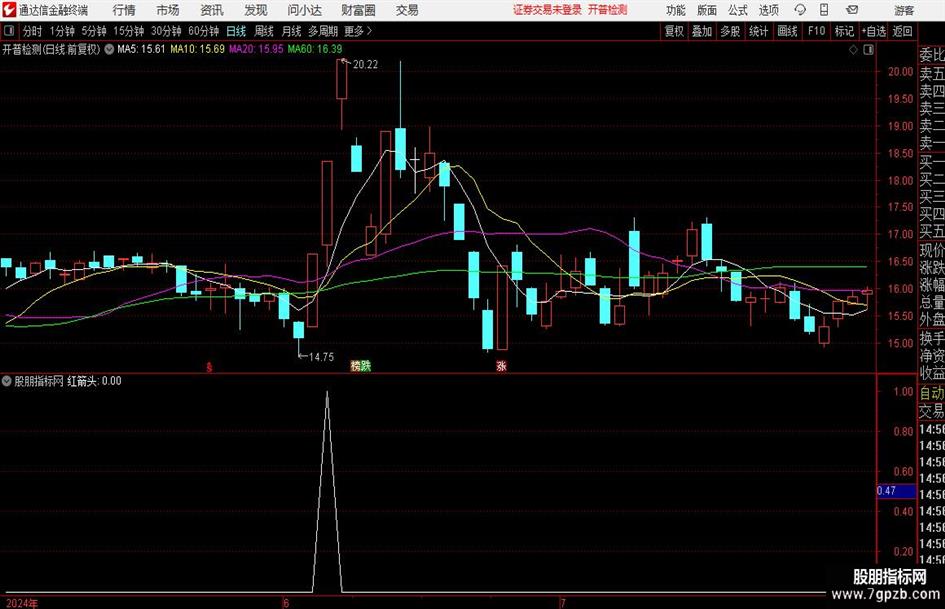Image resolution: width=945 pixels, height=609 pixels.
Task: Open the 交易 menu
Action: (407, 10)
